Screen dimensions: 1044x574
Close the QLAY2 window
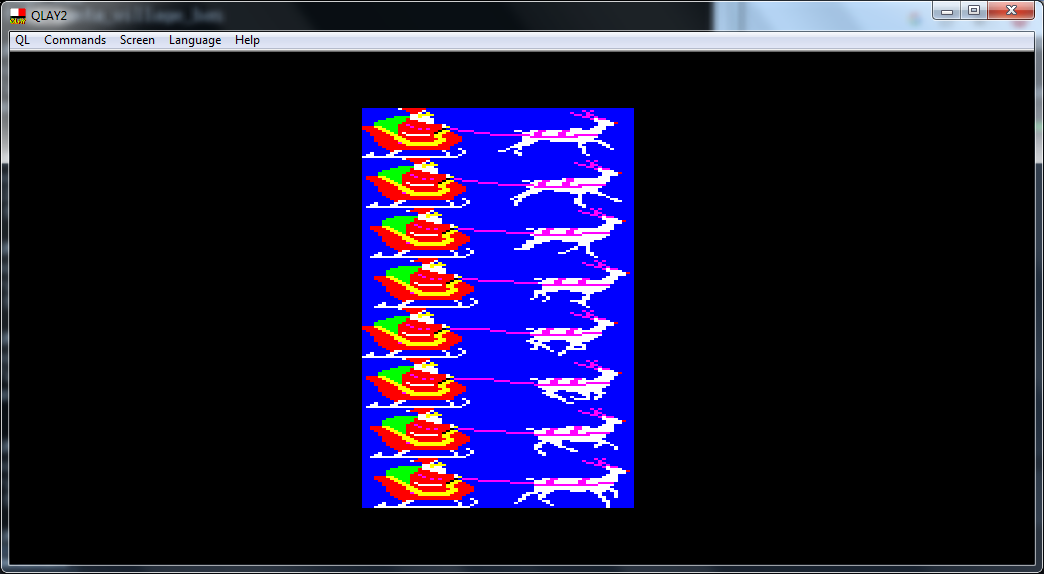click(x=1011, y=11)
